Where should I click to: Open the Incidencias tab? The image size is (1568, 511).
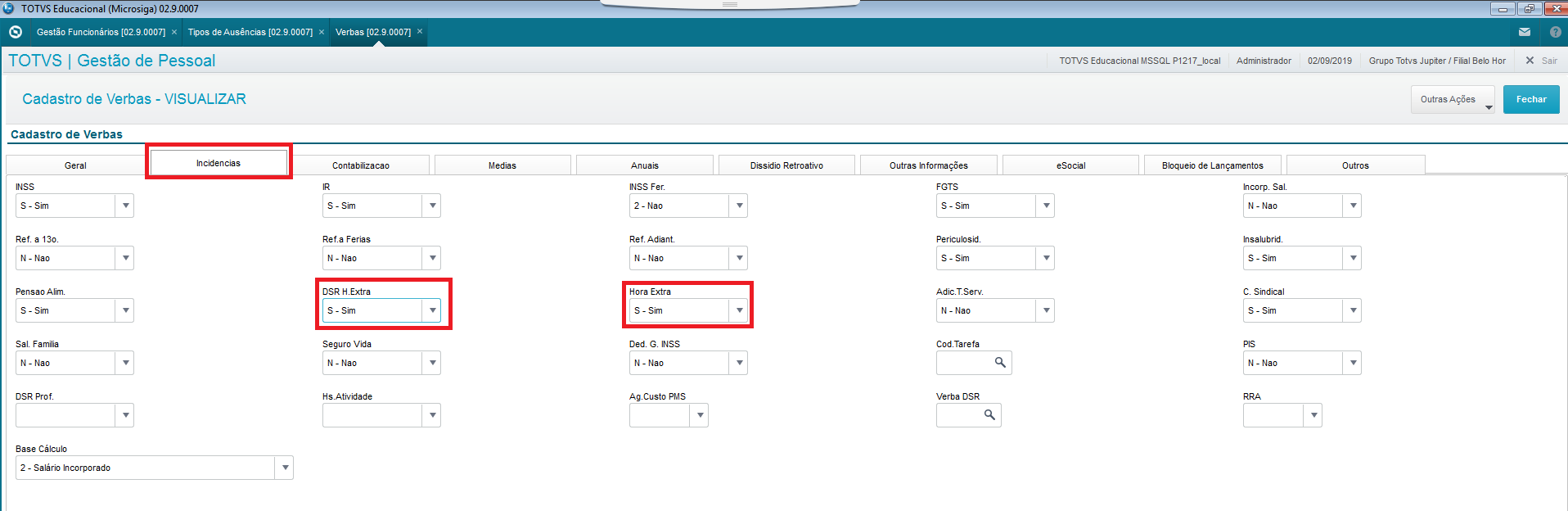[219, 163]
